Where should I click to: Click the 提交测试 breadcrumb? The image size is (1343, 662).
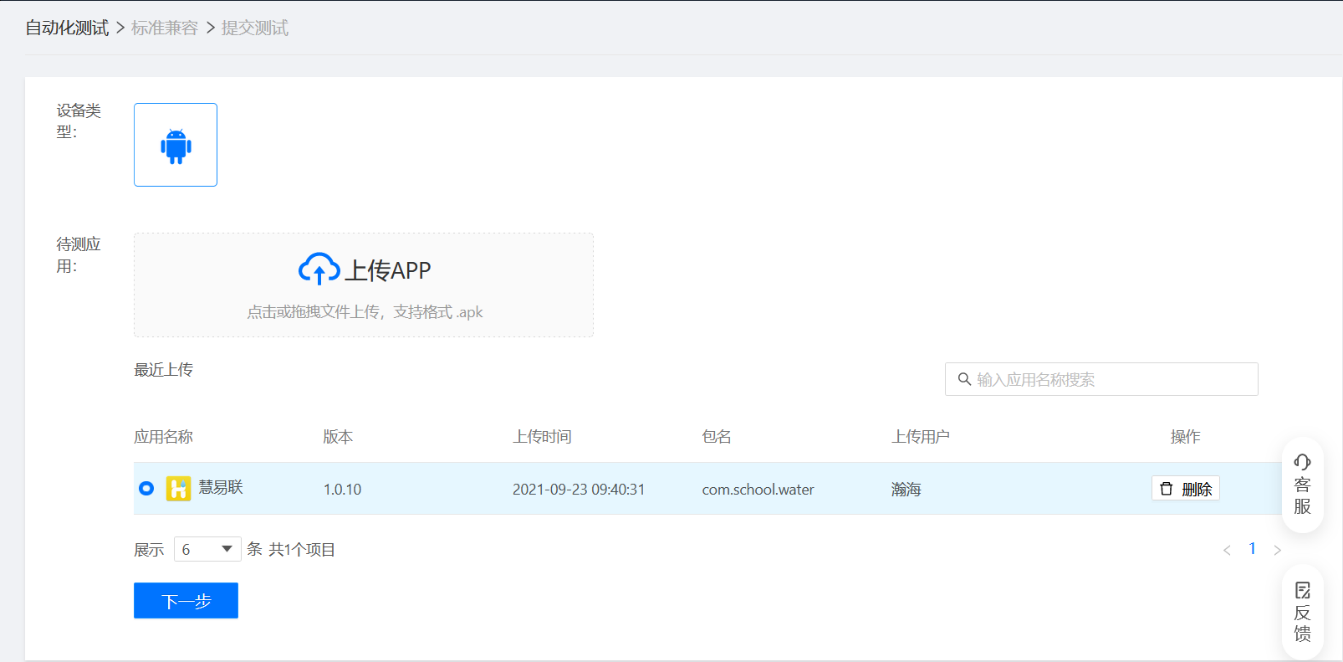[255, 28]
